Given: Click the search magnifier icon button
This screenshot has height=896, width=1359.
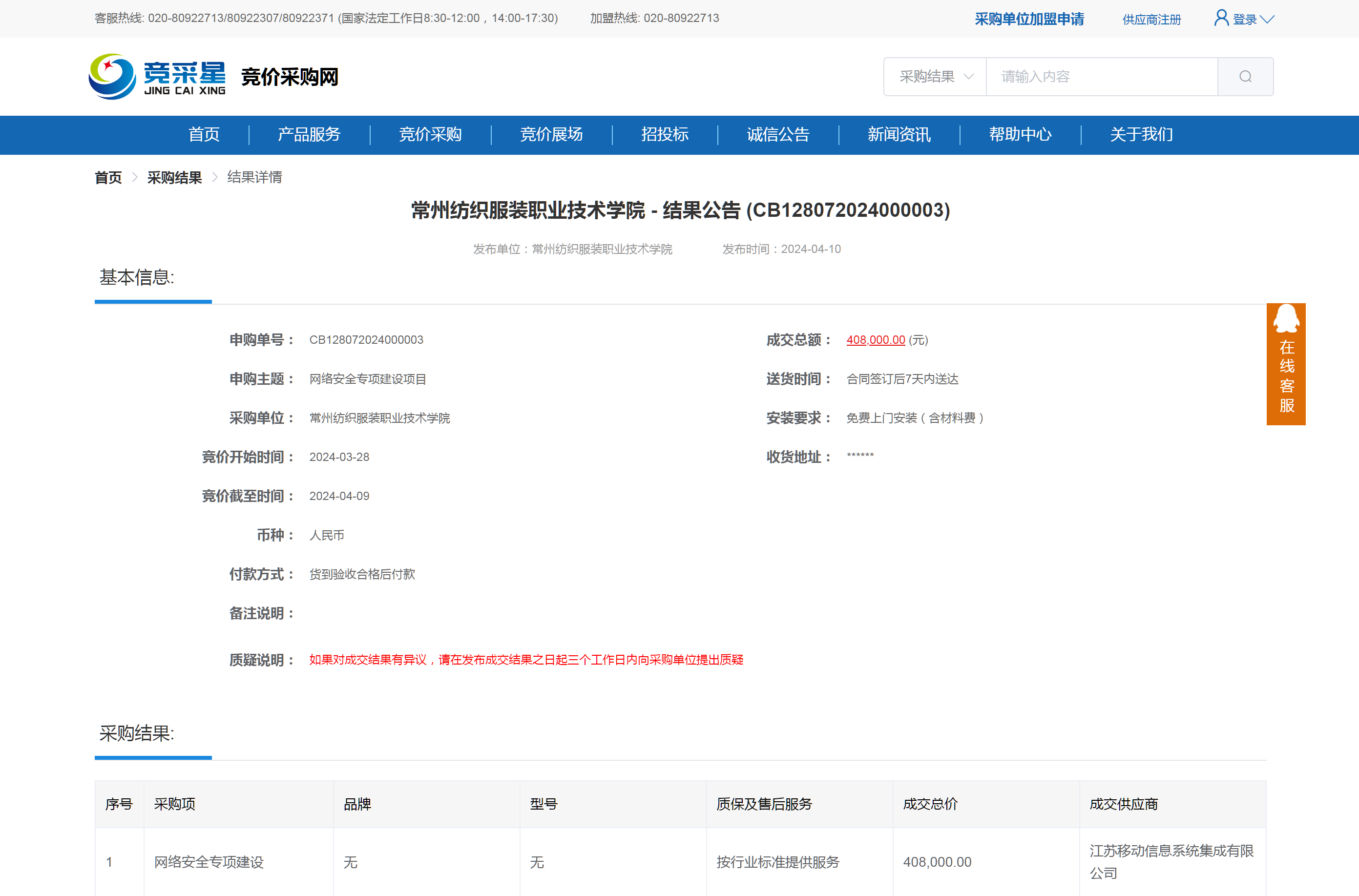Looking at the screenshot, I should tap(1245, 77).
